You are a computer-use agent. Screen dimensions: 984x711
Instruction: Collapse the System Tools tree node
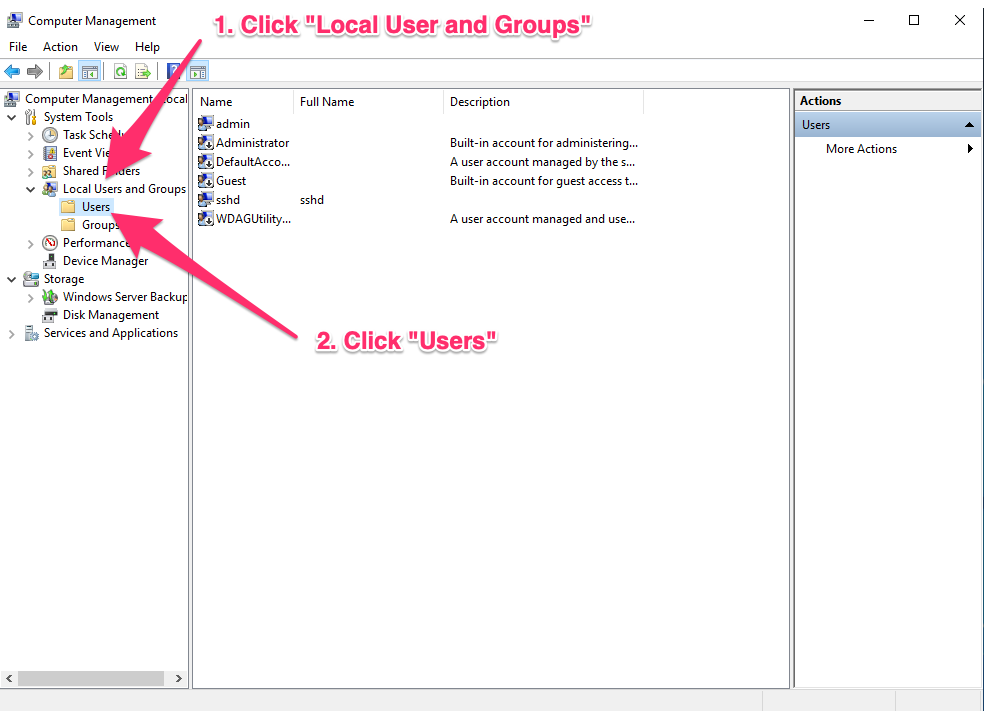10,116
